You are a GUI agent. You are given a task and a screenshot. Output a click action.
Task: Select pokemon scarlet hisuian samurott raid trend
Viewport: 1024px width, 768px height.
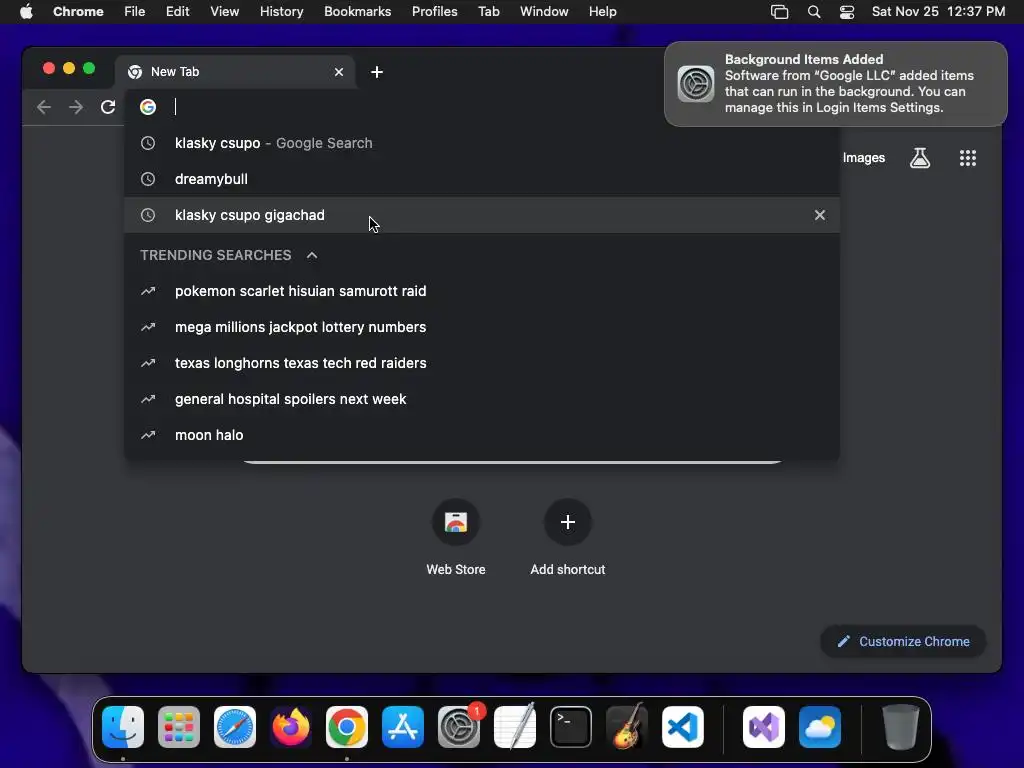(482, 291)
